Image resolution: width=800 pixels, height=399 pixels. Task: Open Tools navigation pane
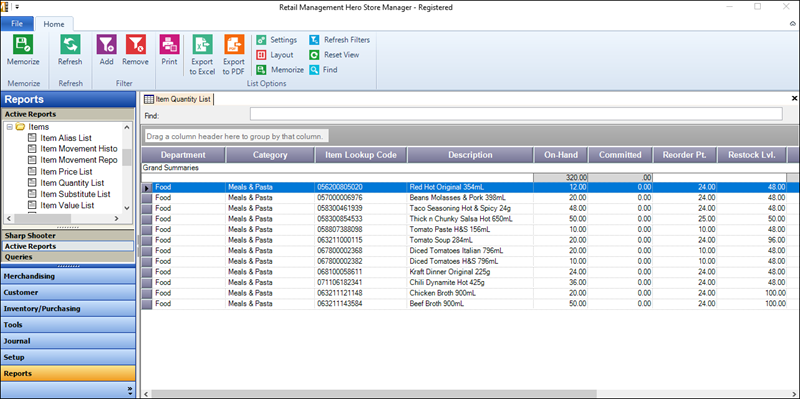pos(68,325)
